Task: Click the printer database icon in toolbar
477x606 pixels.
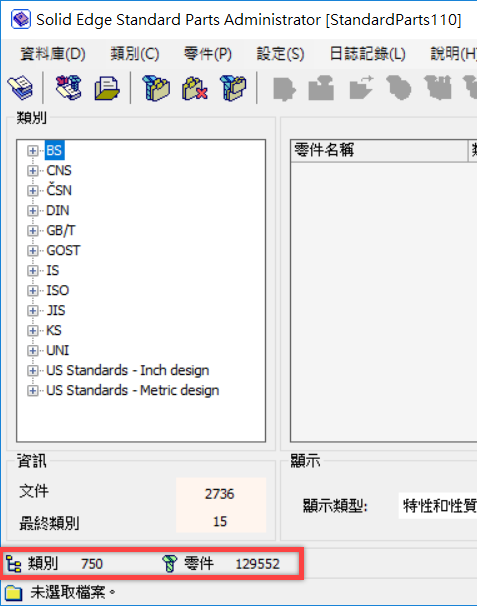Action: 20,88
